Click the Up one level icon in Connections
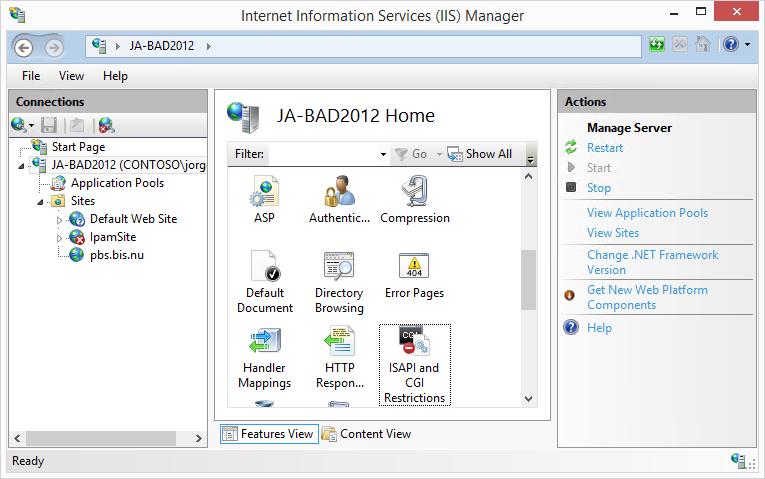 [x=77, y=125]
